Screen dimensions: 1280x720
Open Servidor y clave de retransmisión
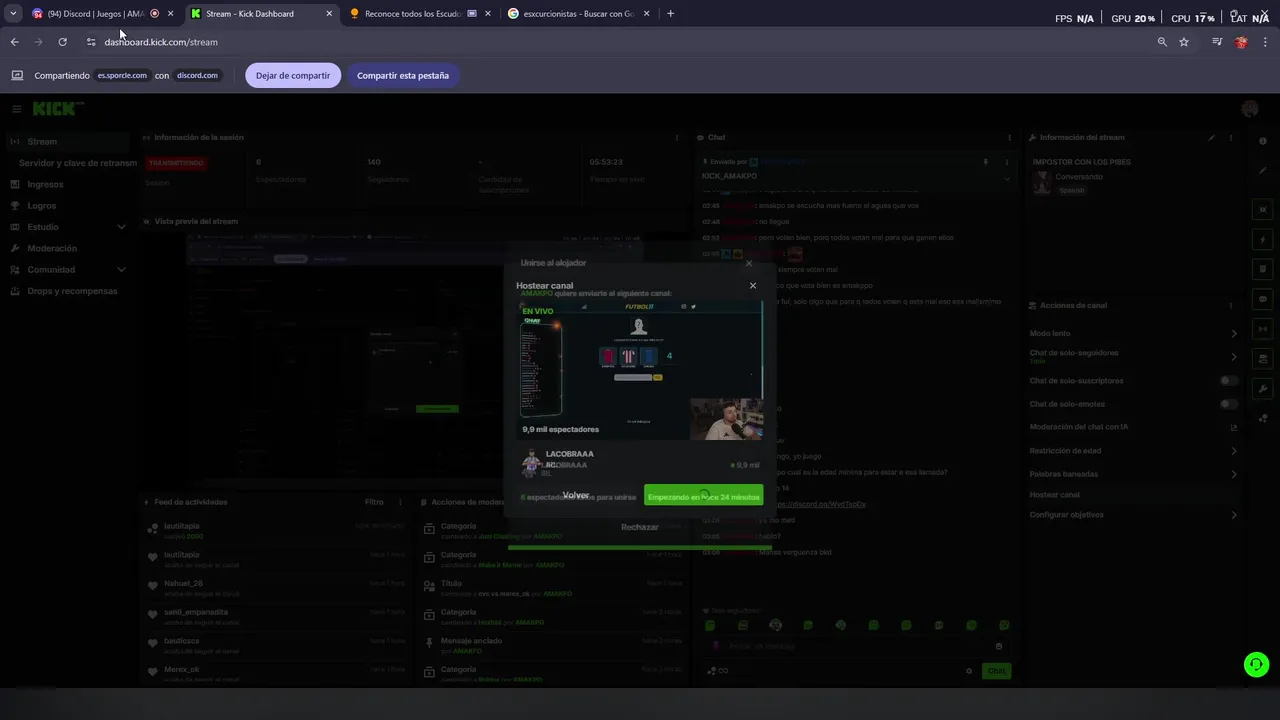[78, 163]
